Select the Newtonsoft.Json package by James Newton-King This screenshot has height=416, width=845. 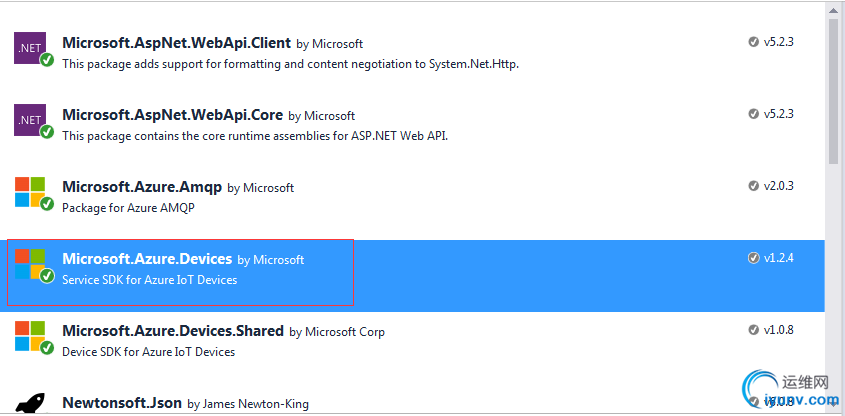coord(122,403)
